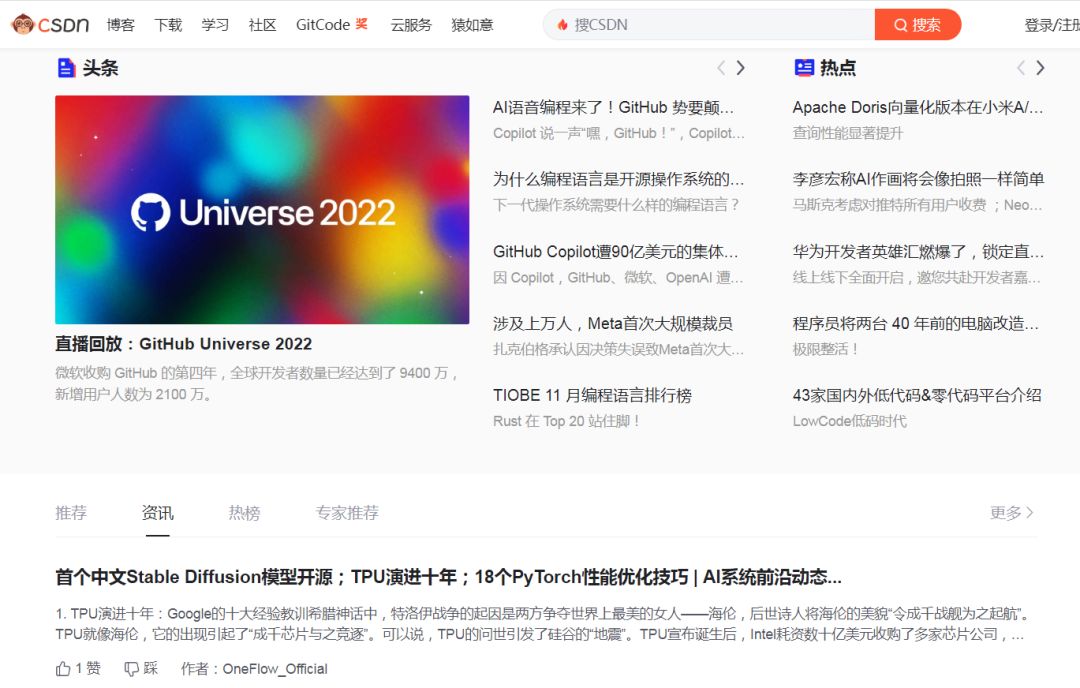Expand 更多 to see more feeds

[1012, 512]
